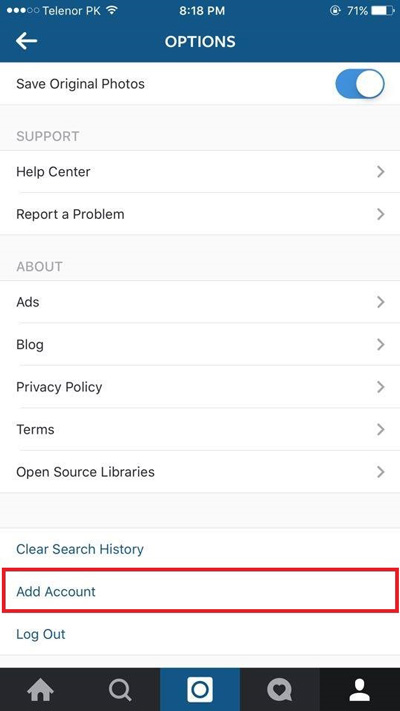Open the Home feed tab icon

pyautogui.click(x=40, y=690)
